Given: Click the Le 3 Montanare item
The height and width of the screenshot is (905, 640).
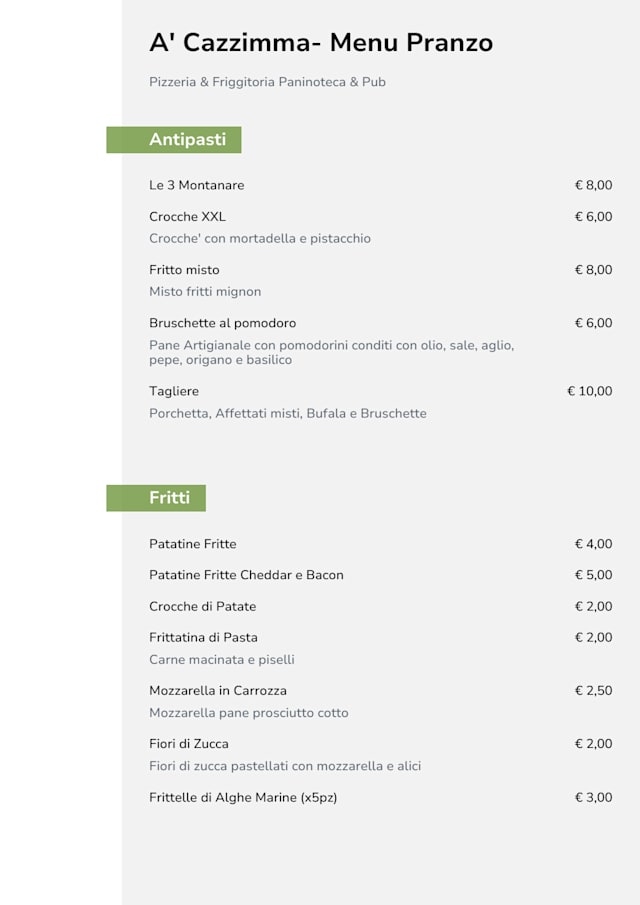Looking at the screenshot, I should [x=197, y=185].
